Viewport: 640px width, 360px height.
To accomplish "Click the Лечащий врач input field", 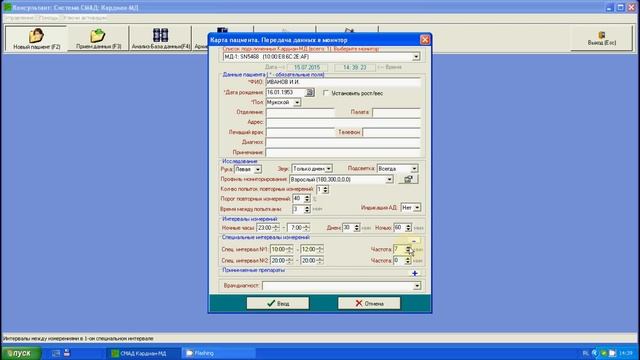I will (300, 132).
